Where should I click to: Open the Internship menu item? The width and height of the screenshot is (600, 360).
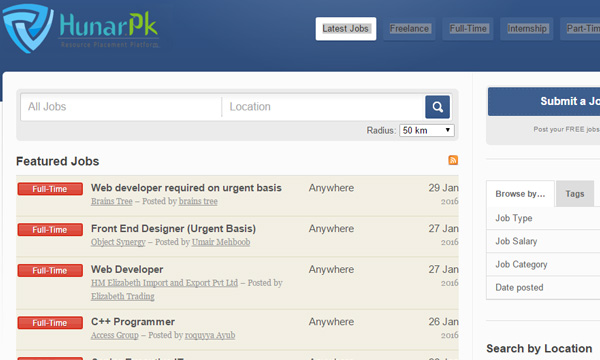point(527,29)
